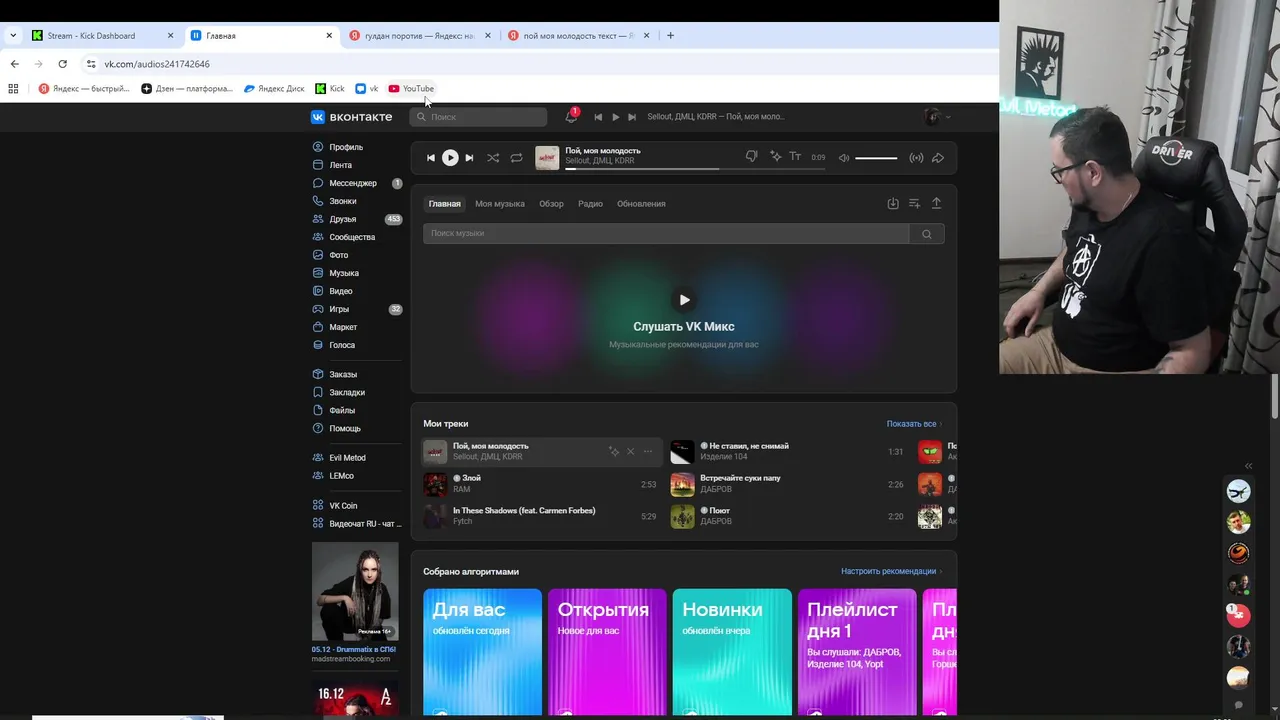Adjust the volume slider

point(876,158)
